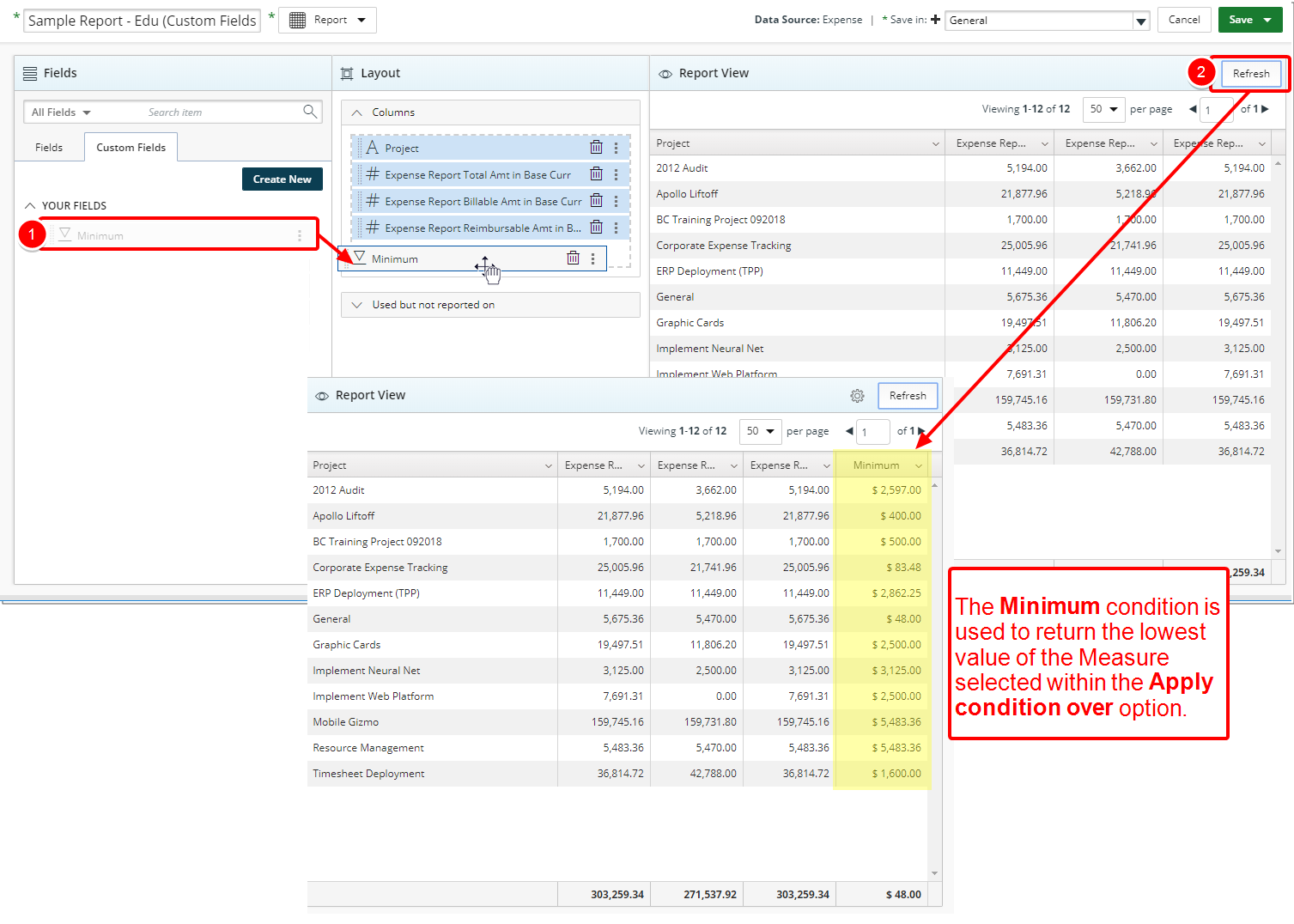The height and width of the screenshot is (924, 1294).
Task: Click the $ 3,125.00 Minimum value
Action: coord(896,671)
